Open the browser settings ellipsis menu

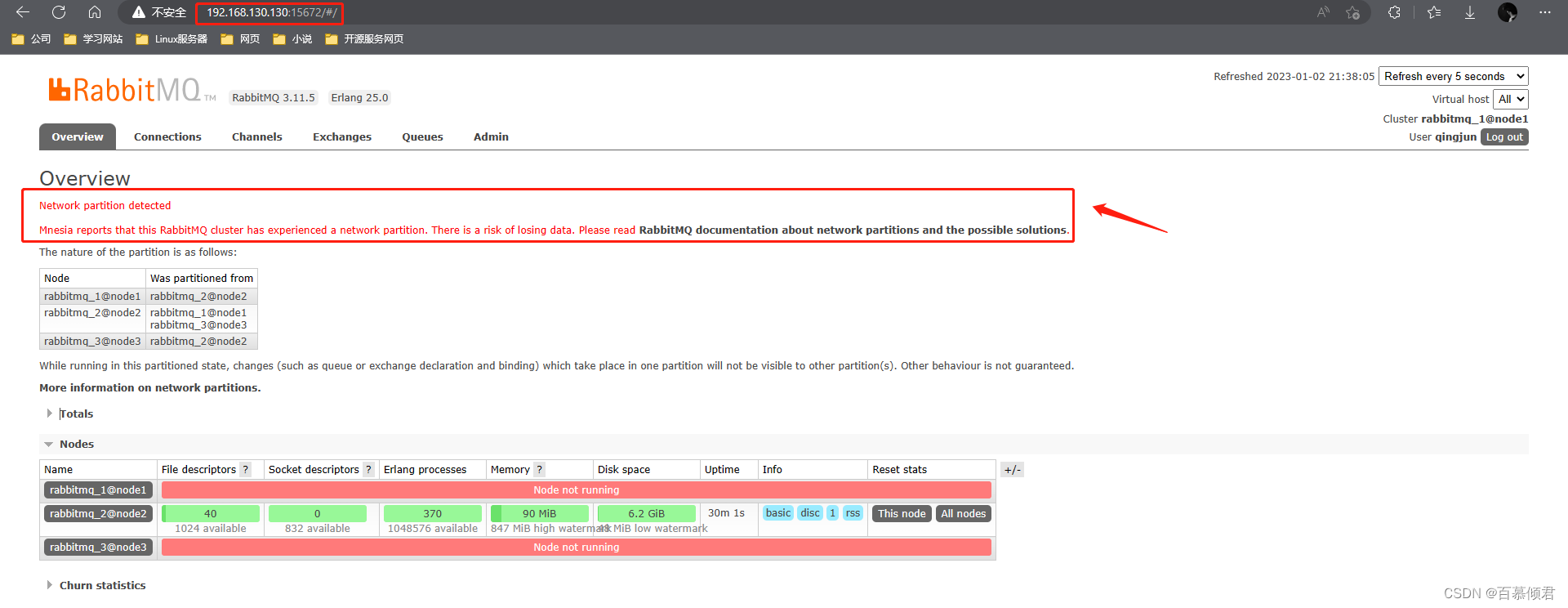tap(1544, 12)
